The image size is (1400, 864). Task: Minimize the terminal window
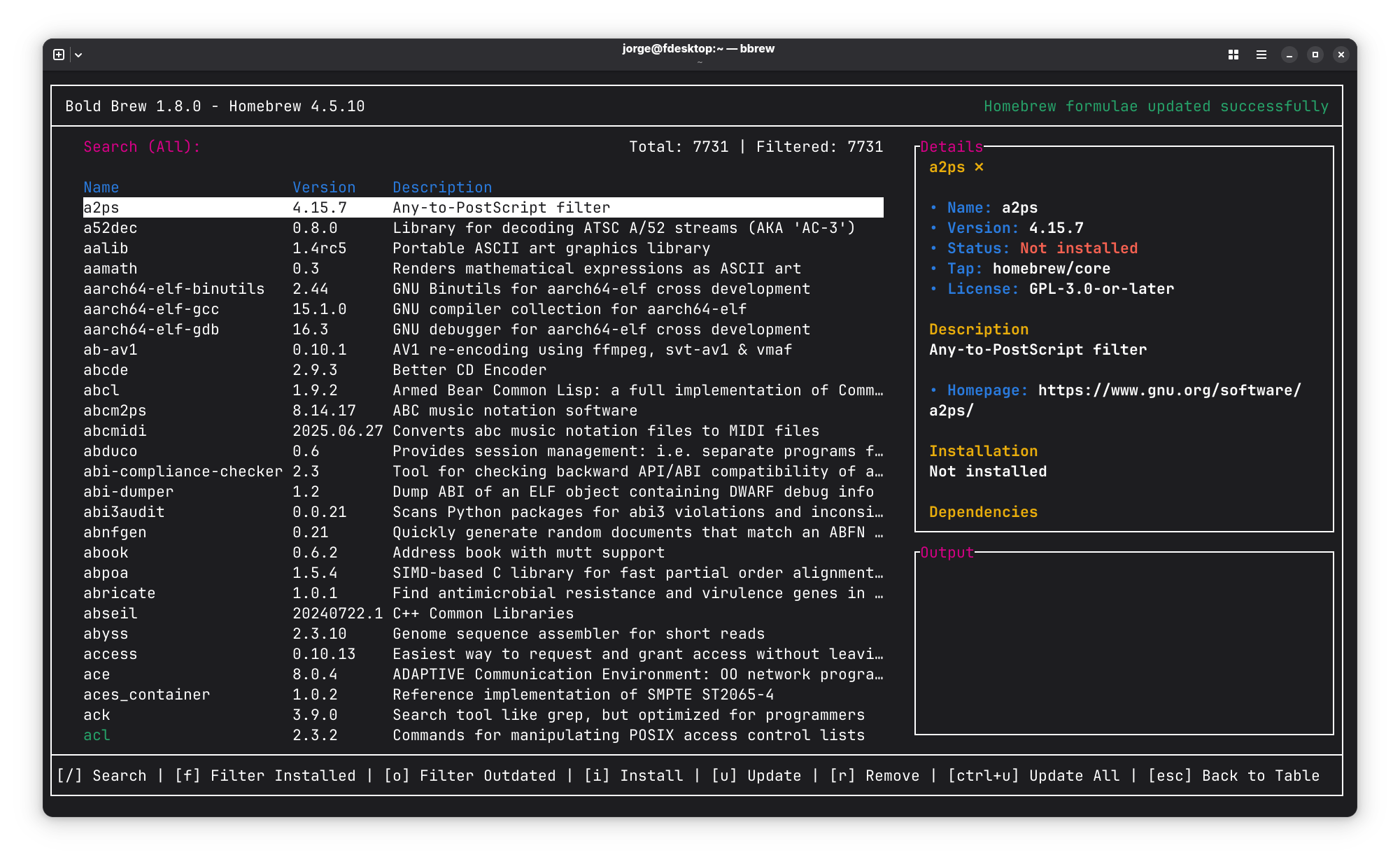[x=1289, y=55]
